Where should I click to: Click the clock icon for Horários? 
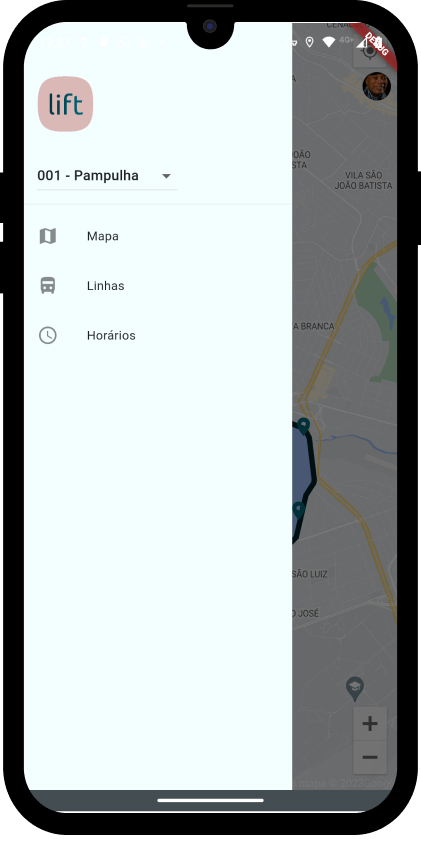48,335
